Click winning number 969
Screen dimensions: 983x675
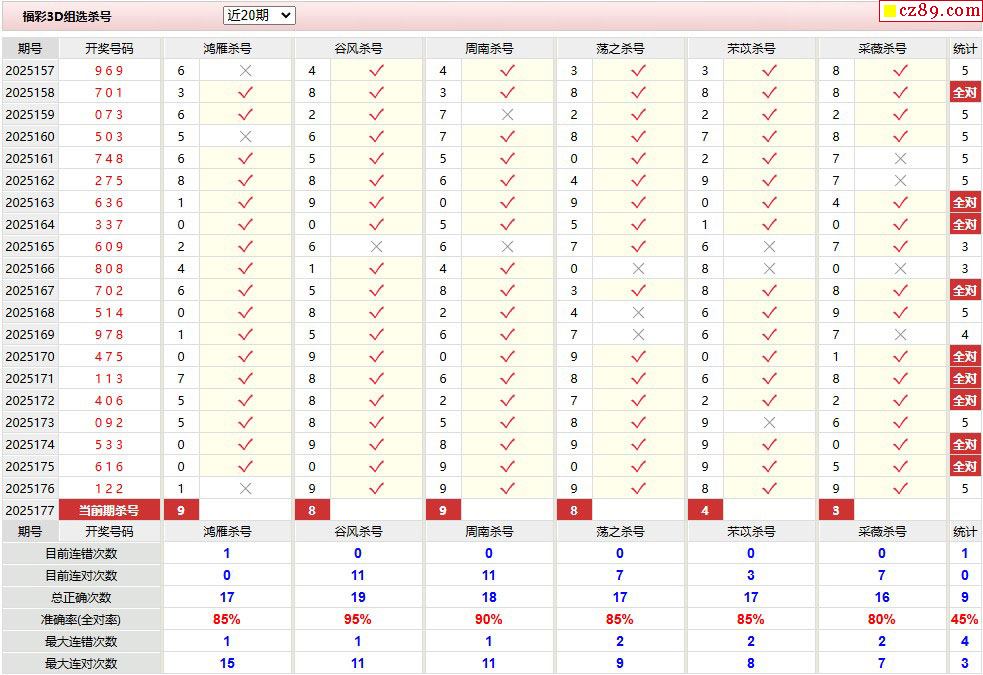click(109, 71)
